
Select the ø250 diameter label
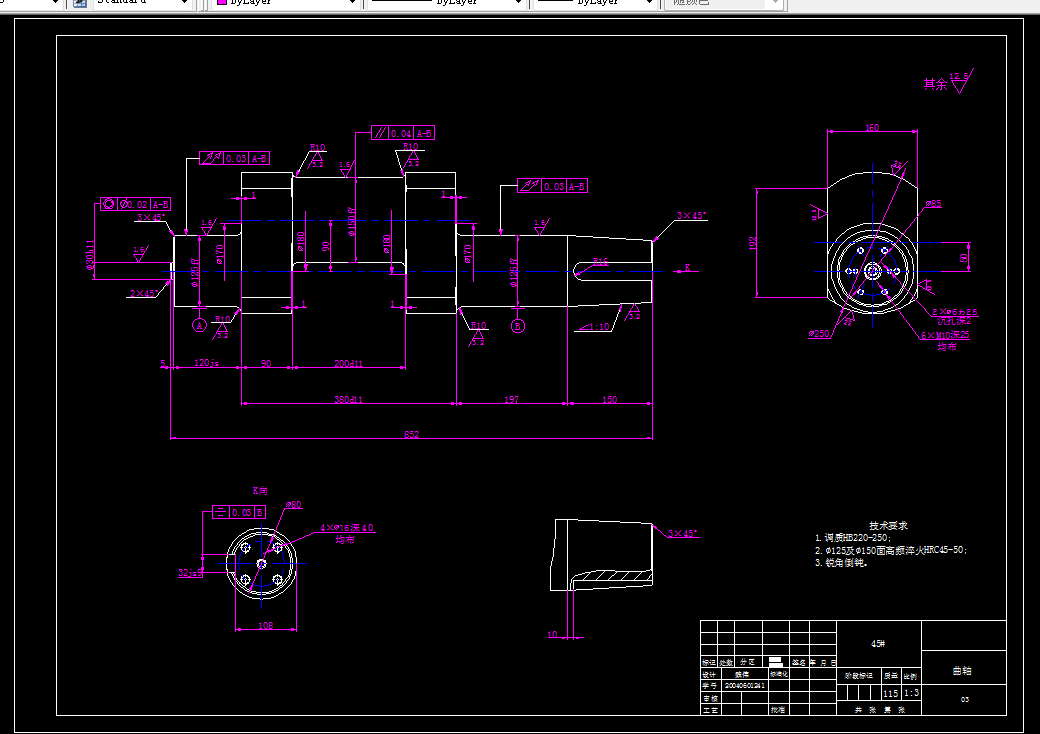[x=818, y=334]
